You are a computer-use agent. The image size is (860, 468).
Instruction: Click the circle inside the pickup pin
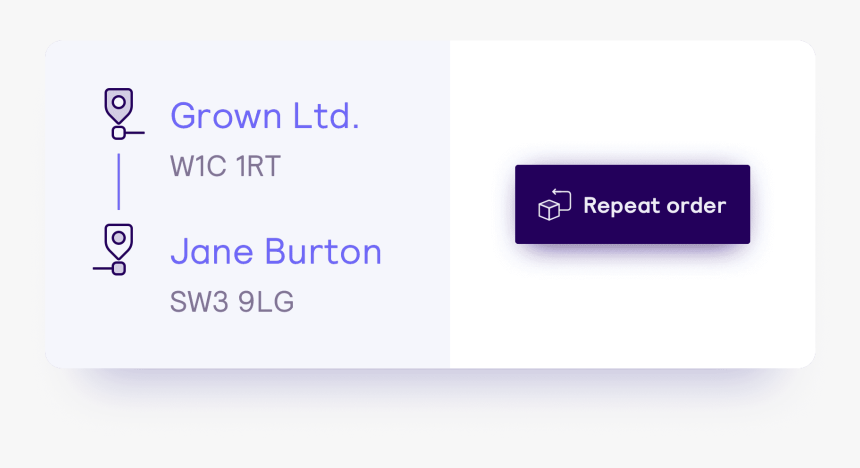point(118,102)
